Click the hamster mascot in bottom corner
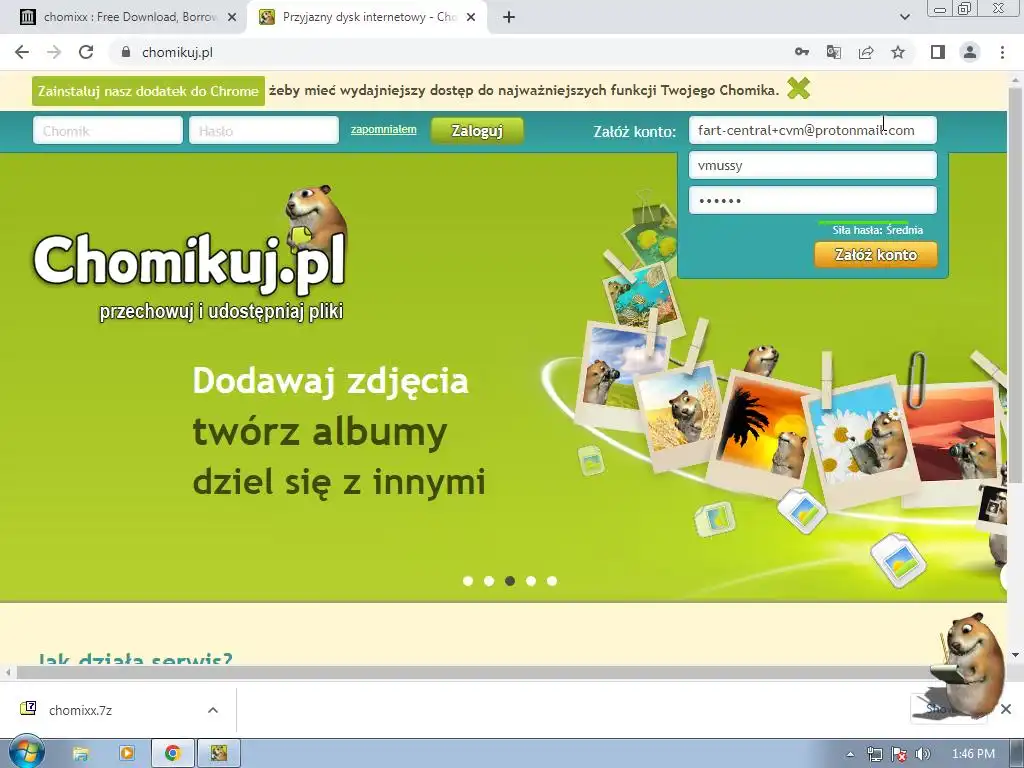 968,666
